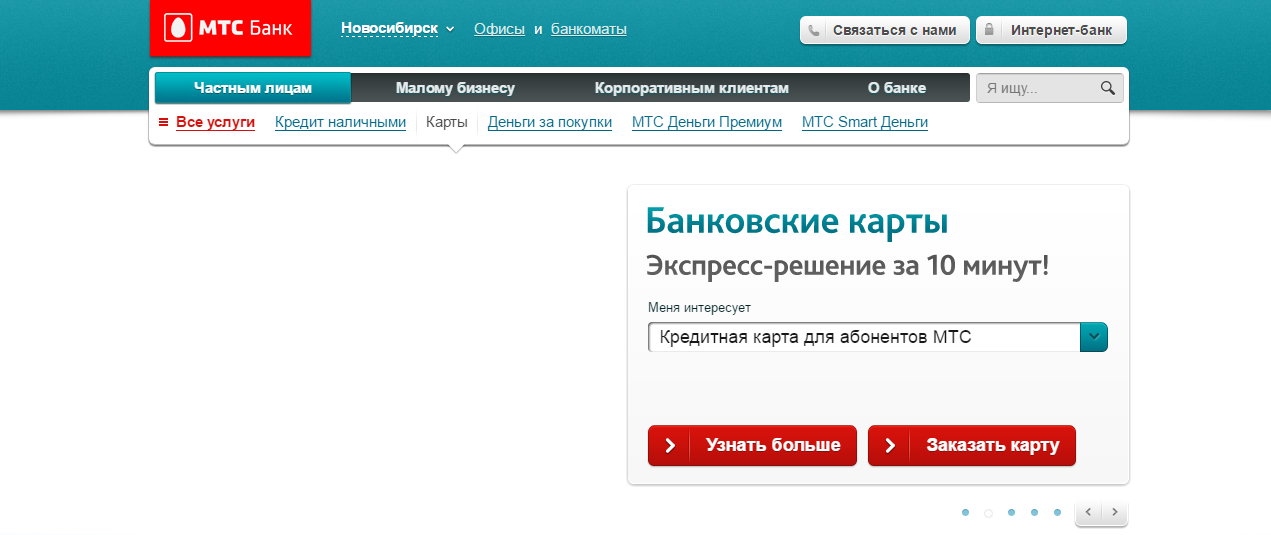Click the search magnifier icon

tap(1108, 88)
